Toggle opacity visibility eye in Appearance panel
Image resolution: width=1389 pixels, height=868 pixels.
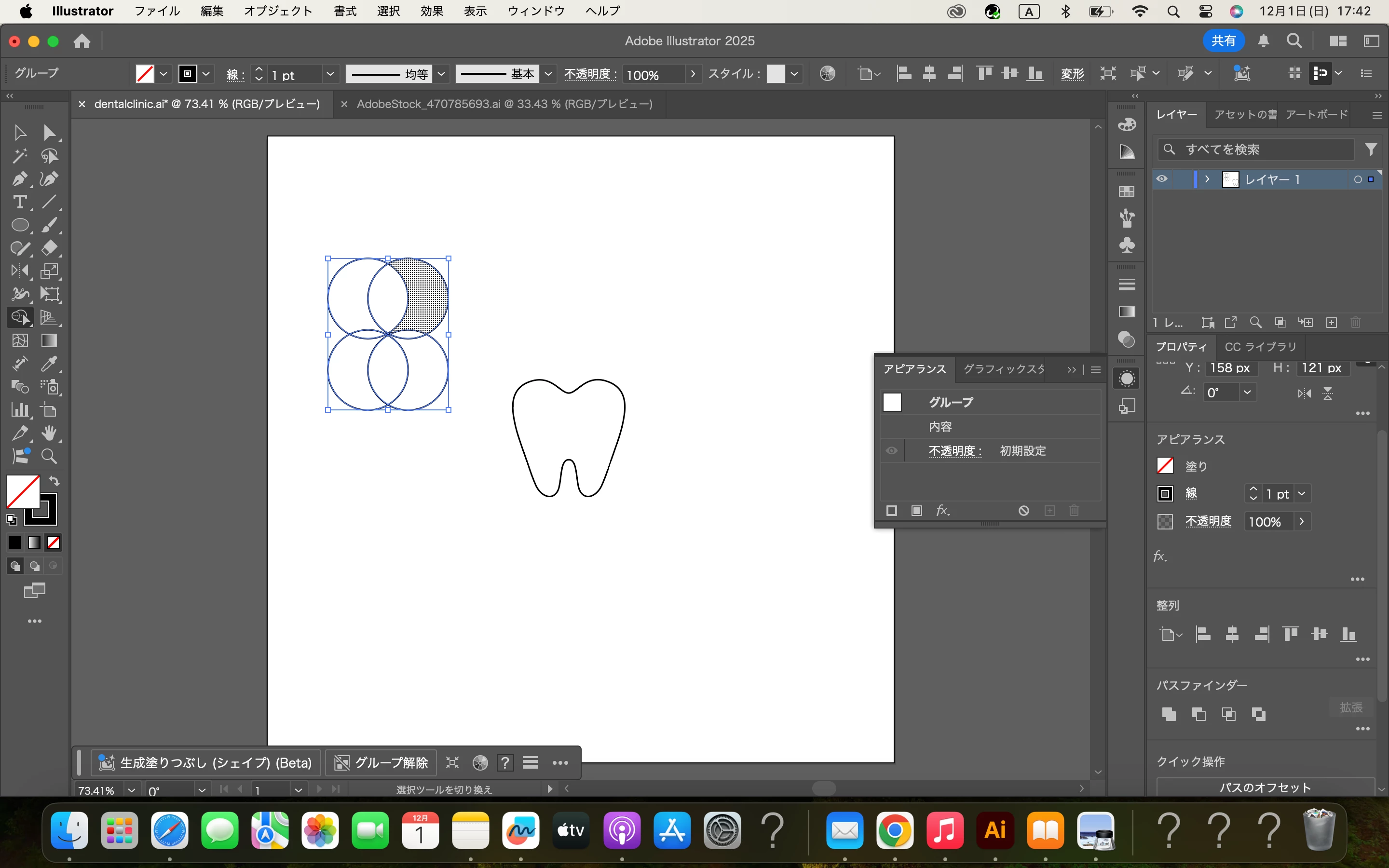pyautogui.click(x=891, y=451)
